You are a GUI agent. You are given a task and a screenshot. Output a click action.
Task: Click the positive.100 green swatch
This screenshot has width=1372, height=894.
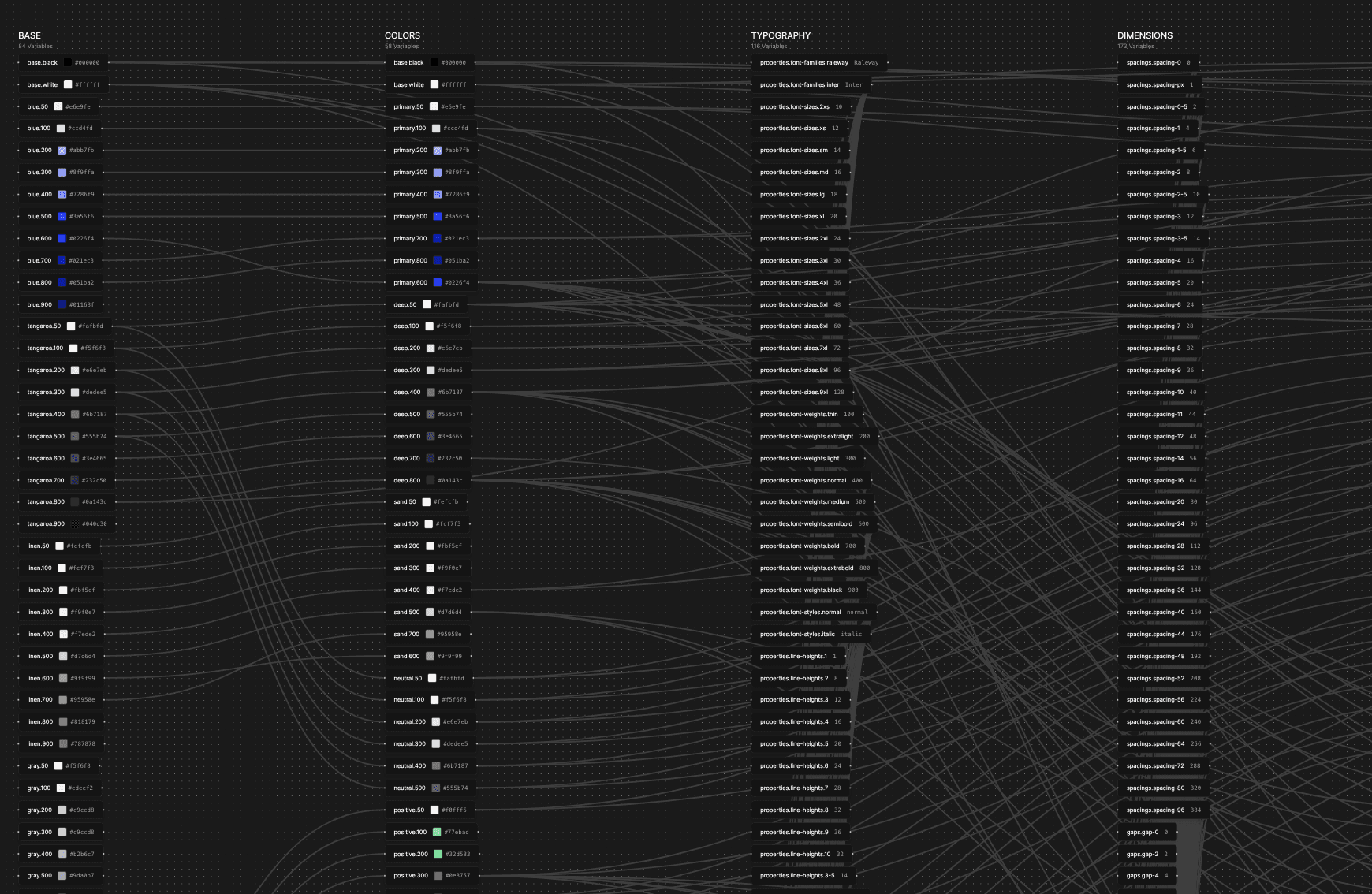436,832
